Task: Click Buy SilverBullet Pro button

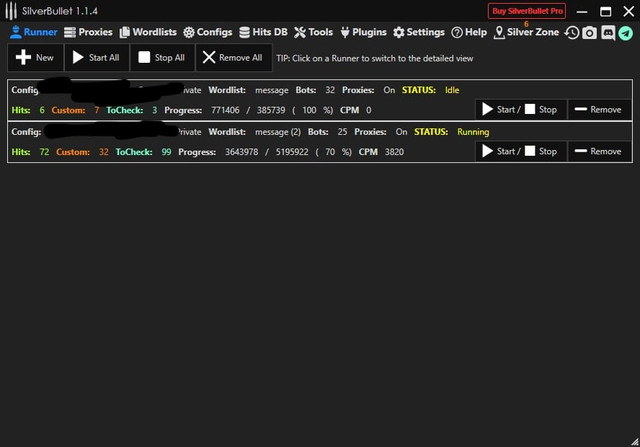Action: coord(527,11)
